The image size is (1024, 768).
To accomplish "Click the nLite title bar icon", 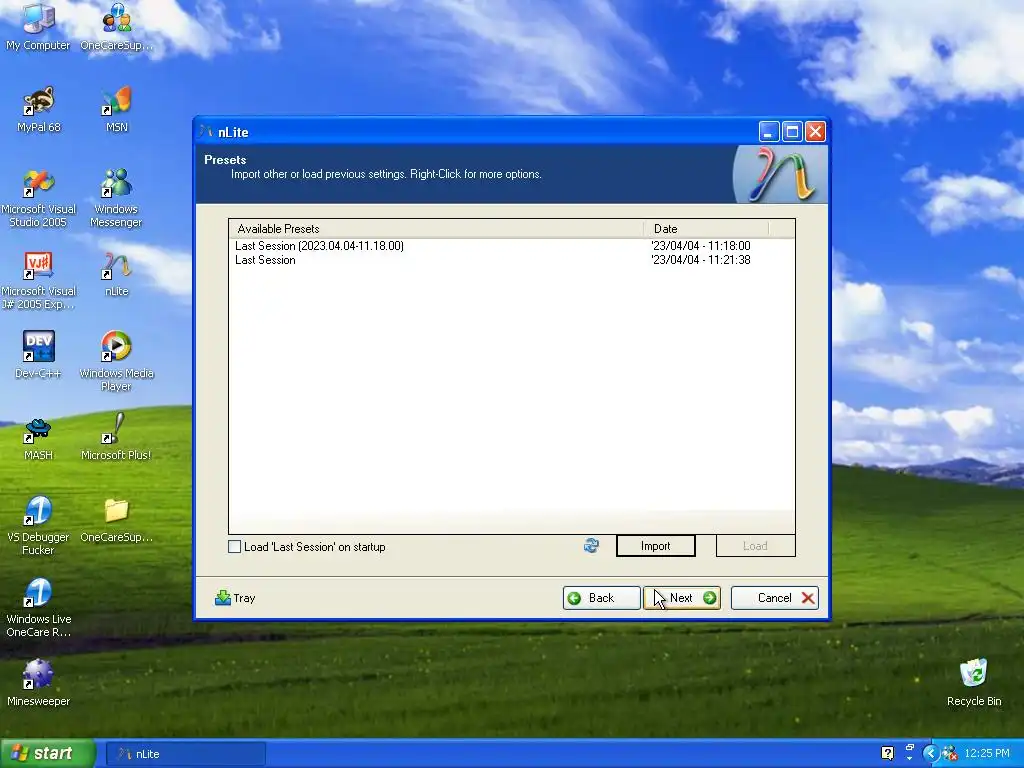I will 206,131.
